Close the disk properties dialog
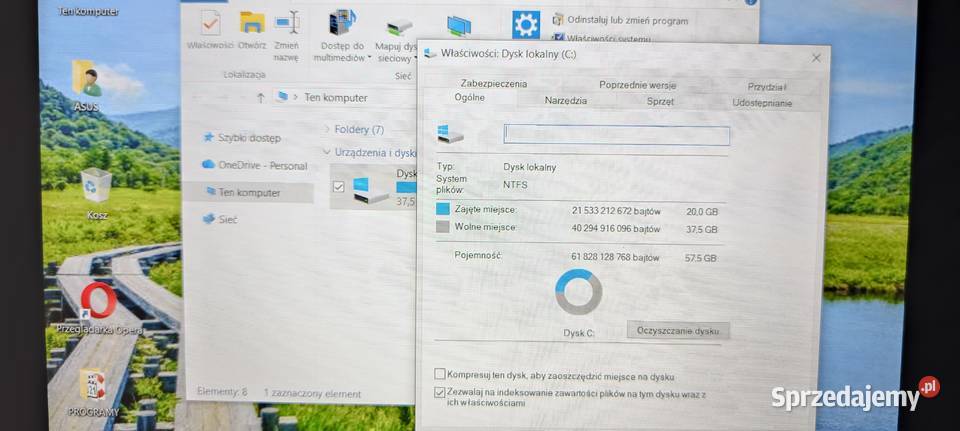Viewport: 960px width, 431px height. pyautogui.click(x=816, y=58)
